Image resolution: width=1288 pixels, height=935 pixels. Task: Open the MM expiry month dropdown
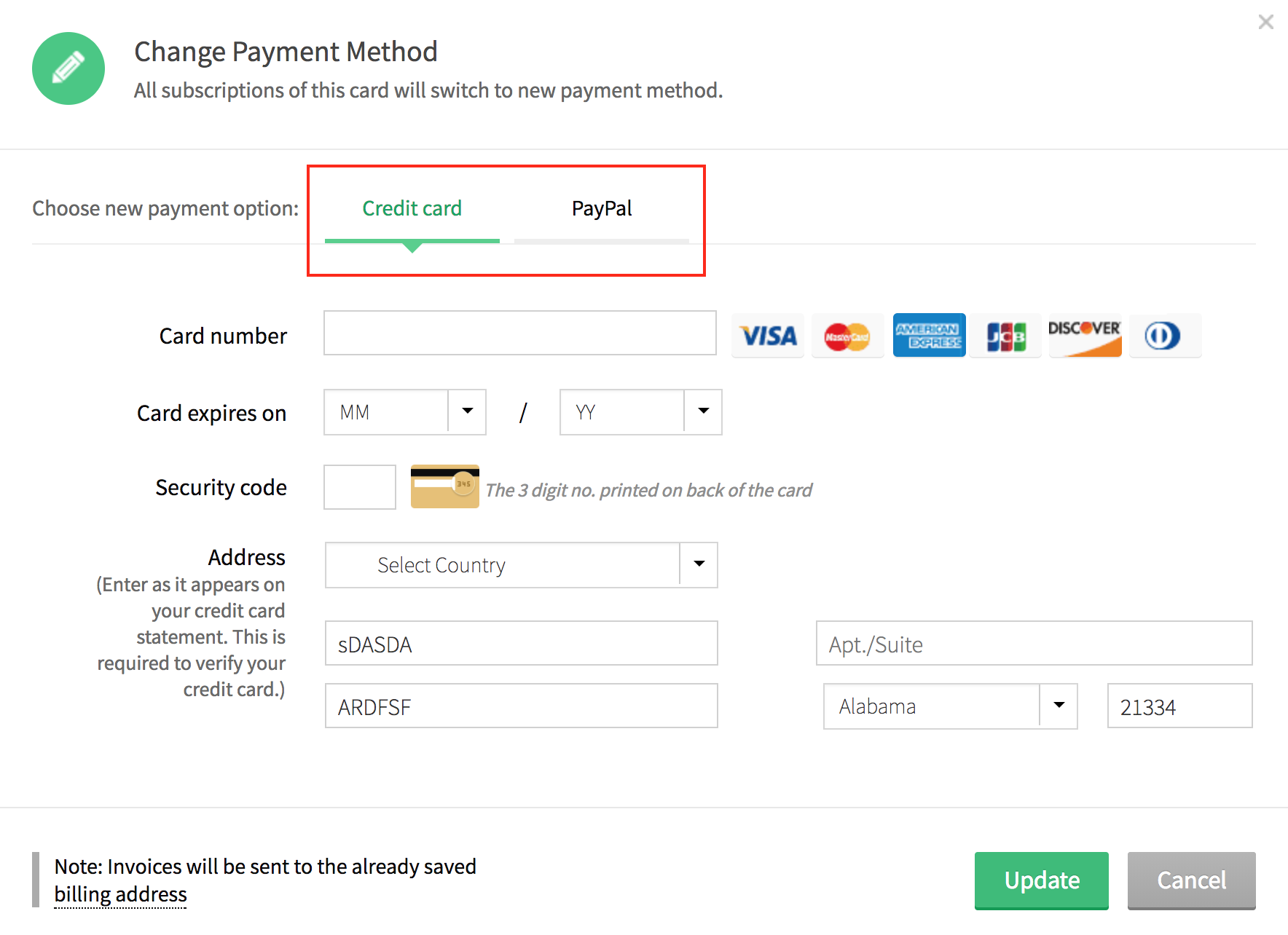click(x=404, y=412)
